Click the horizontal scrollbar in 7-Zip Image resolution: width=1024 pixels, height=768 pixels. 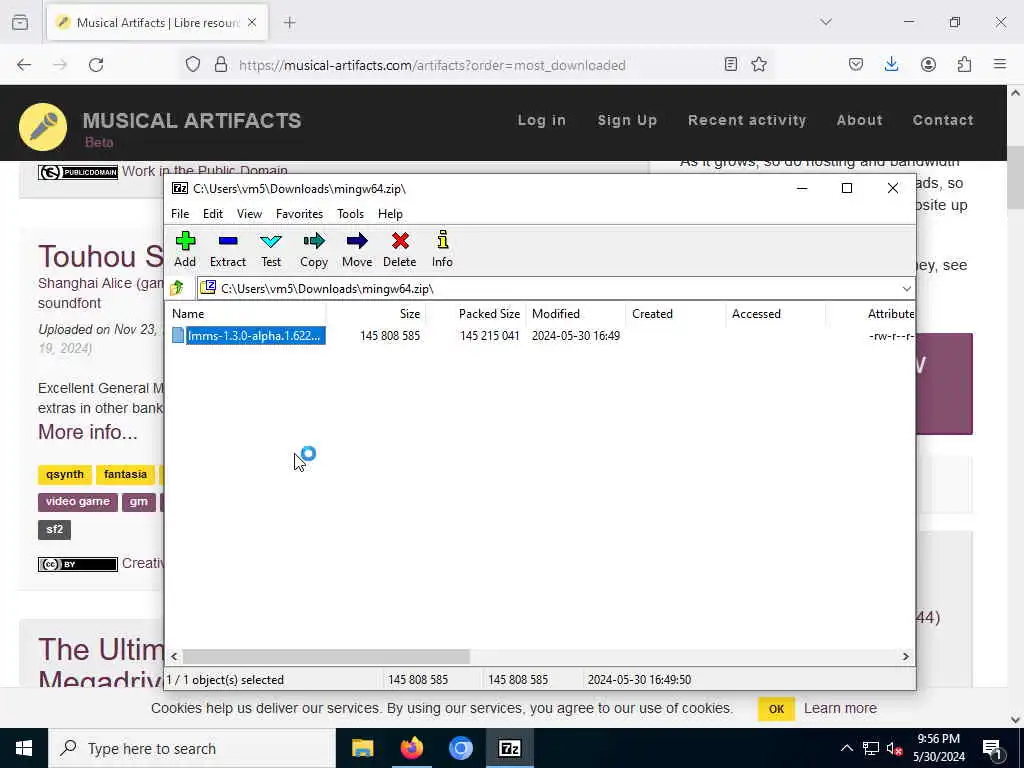tap(326, 656)
